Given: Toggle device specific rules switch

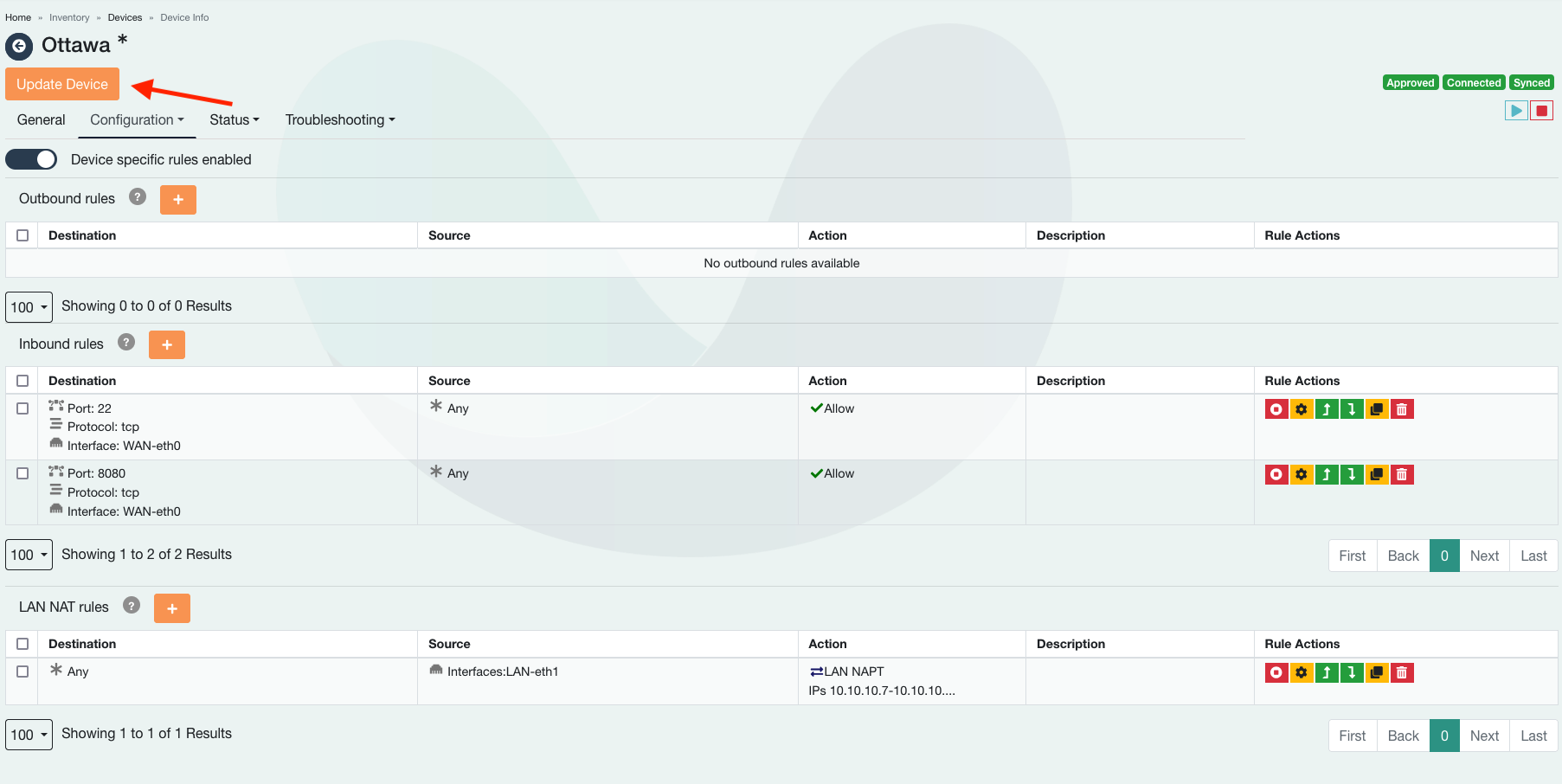Looking at the screenshot, I should (31, 159).
